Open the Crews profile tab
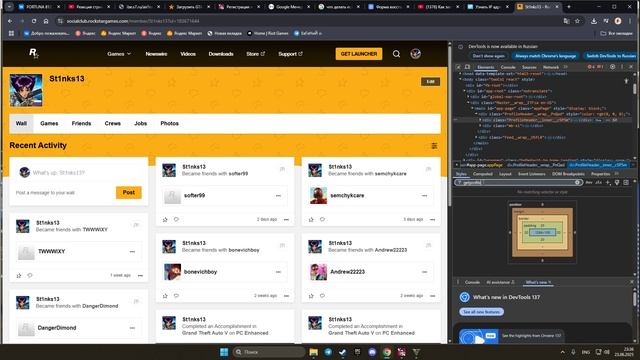This screenshot has height=360, width=640. coord(113,124)
